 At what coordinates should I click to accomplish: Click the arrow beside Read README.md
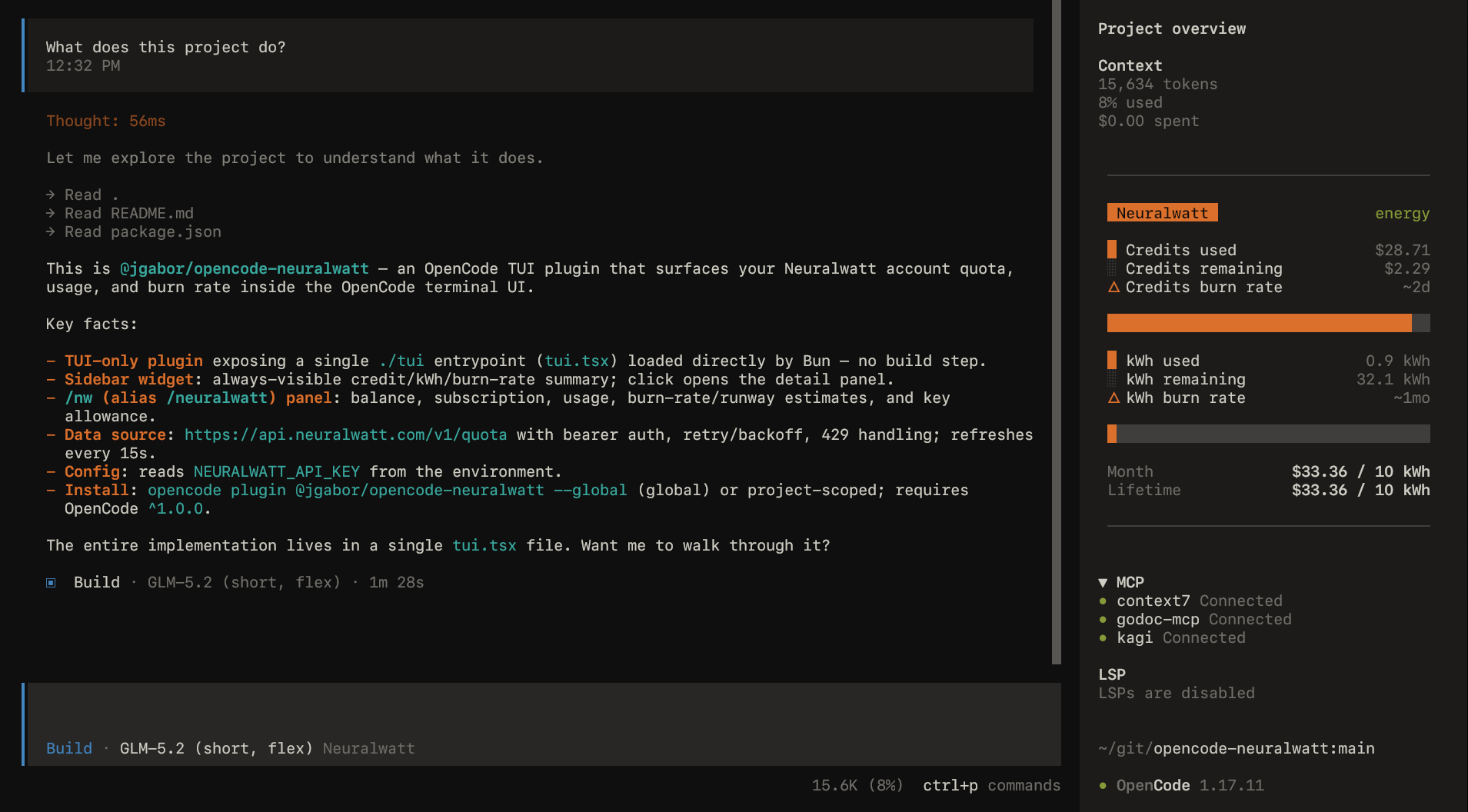(x=51, y=213)
